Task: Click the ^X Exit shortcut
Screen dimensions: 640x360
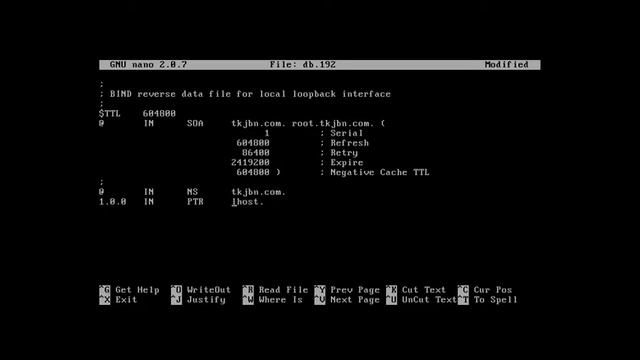Action: [118, 300]
